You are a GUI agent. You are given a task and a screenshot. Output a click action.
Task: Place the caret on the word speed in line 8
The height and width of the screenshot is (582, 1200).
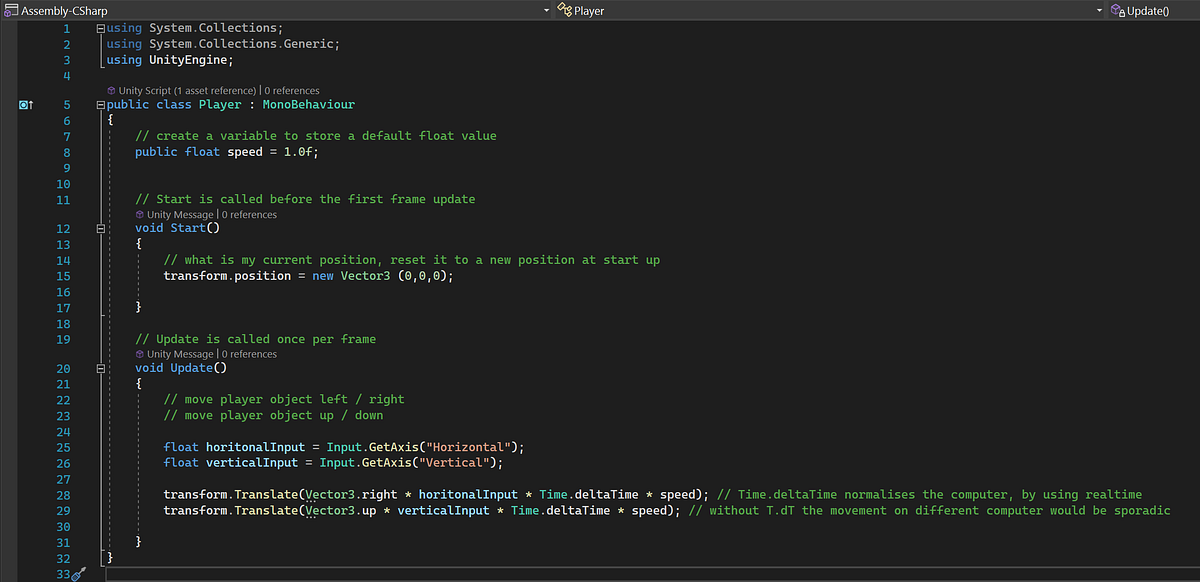pos(244,151)
